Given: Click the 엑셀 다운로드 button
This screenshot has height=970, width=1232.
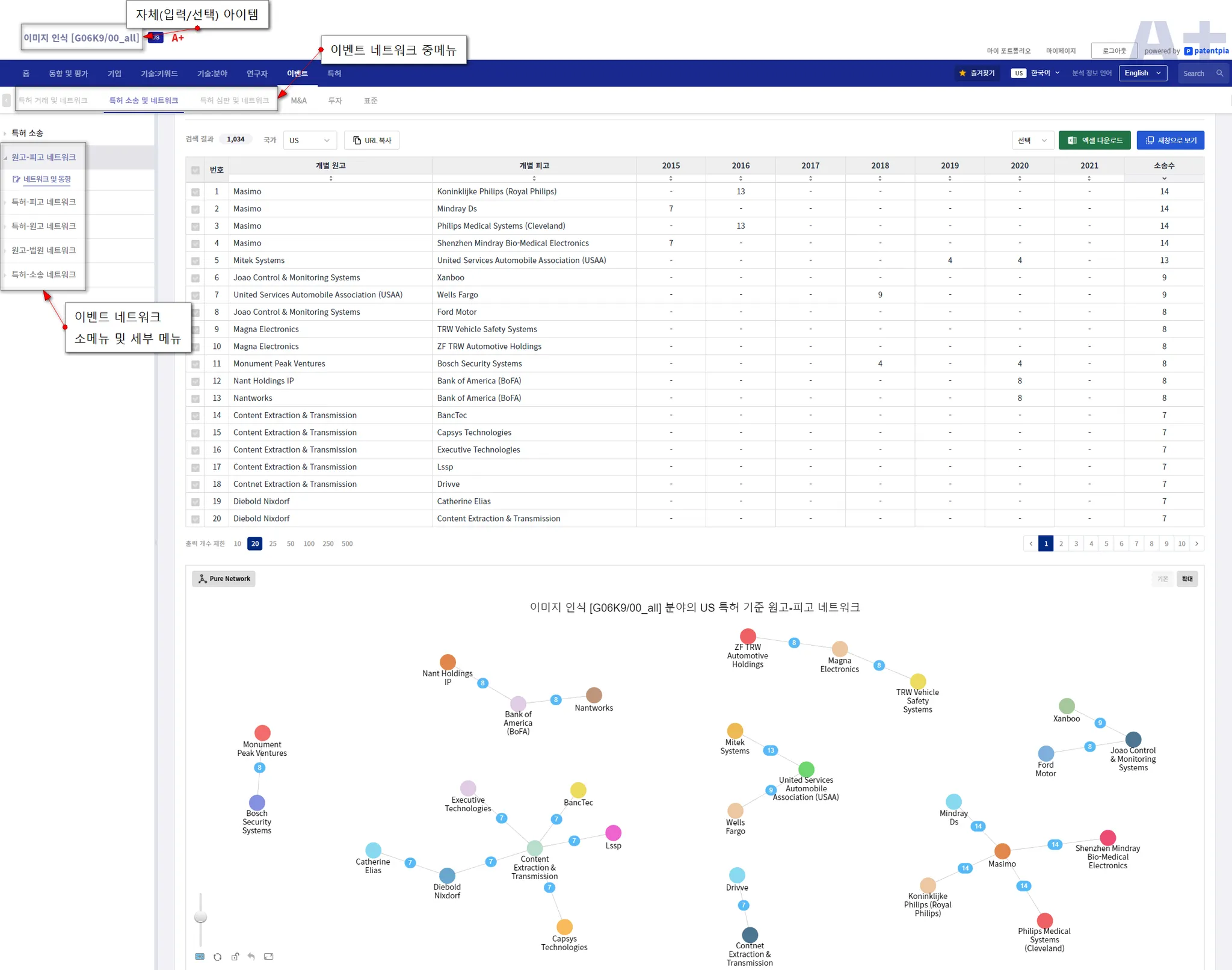Looking at the screenshot, I should pyautogui.click(x=1094, y=140).
